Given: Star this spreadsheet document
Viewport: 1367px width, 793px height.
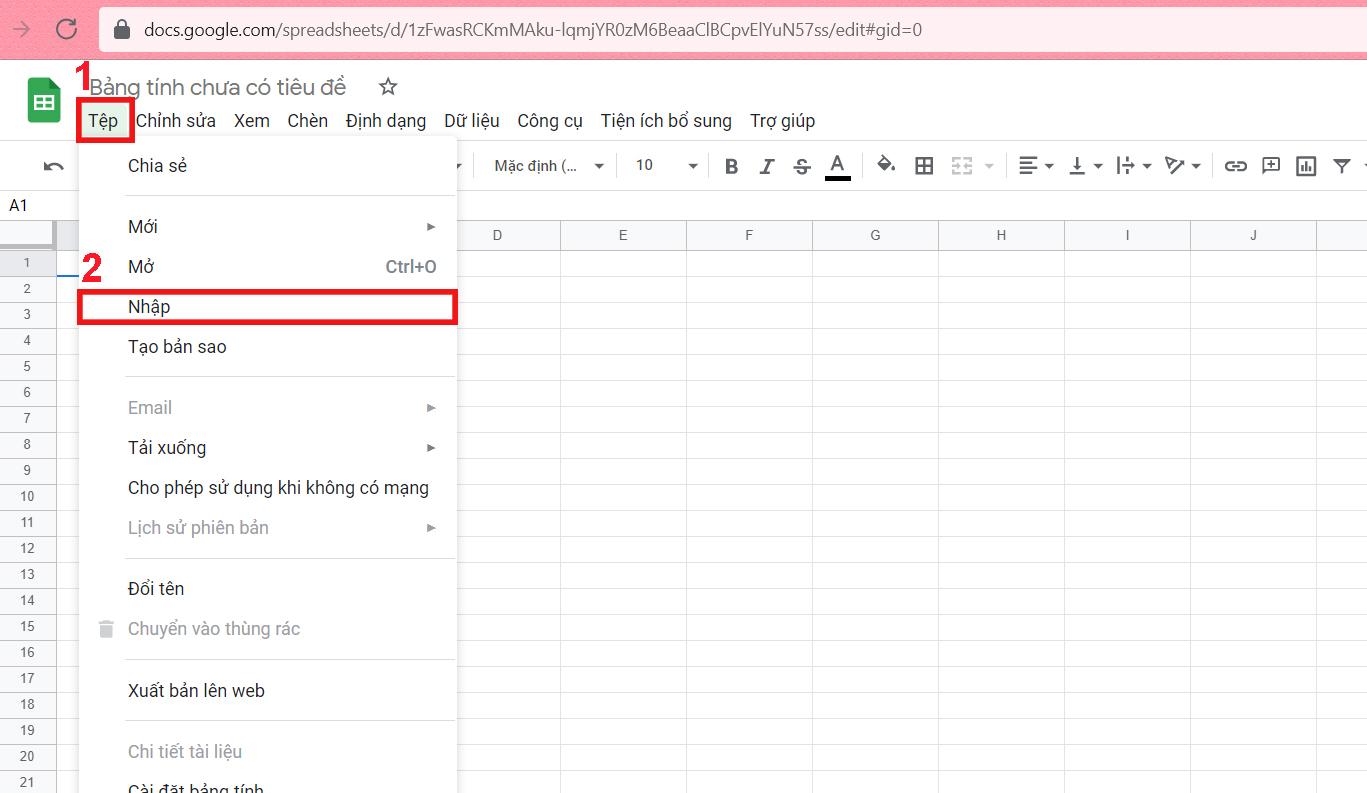Looking at the screenshot, I should pyautogui.click(x=388, y=87).
